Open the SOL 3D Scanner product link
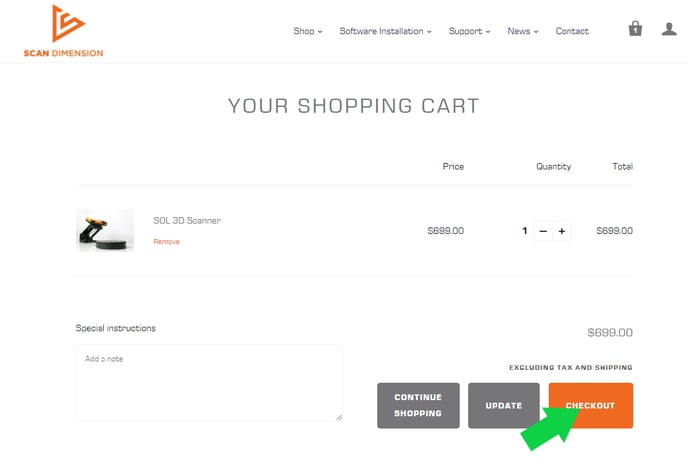The height and width of the screenshot is (462, 688). point(187,220)
